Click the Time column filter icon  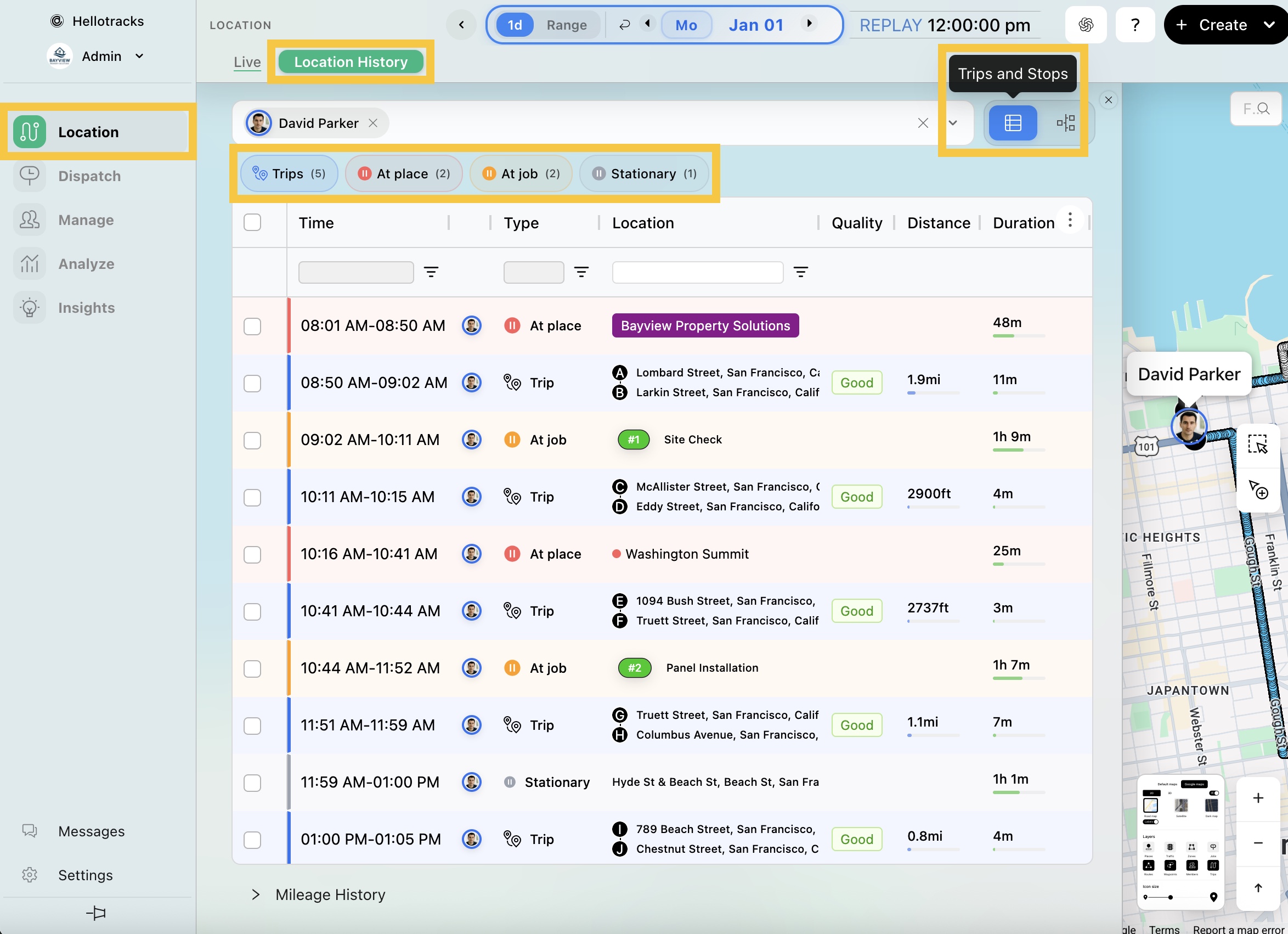[x=431, y=272]
